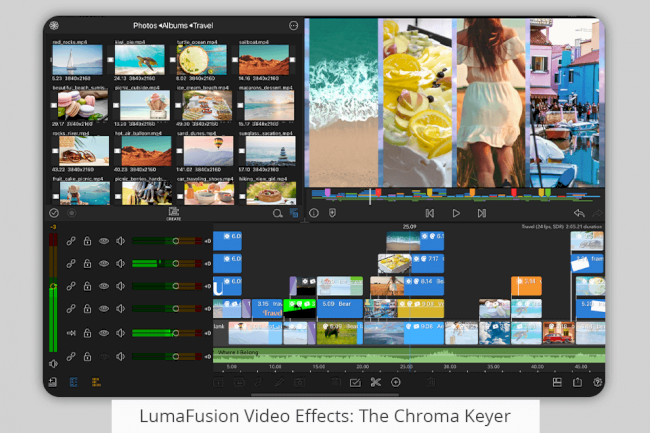Select the sand_dunes.mp4 thumbnail
The image size is (650, 433).
(x=208, y=151)
